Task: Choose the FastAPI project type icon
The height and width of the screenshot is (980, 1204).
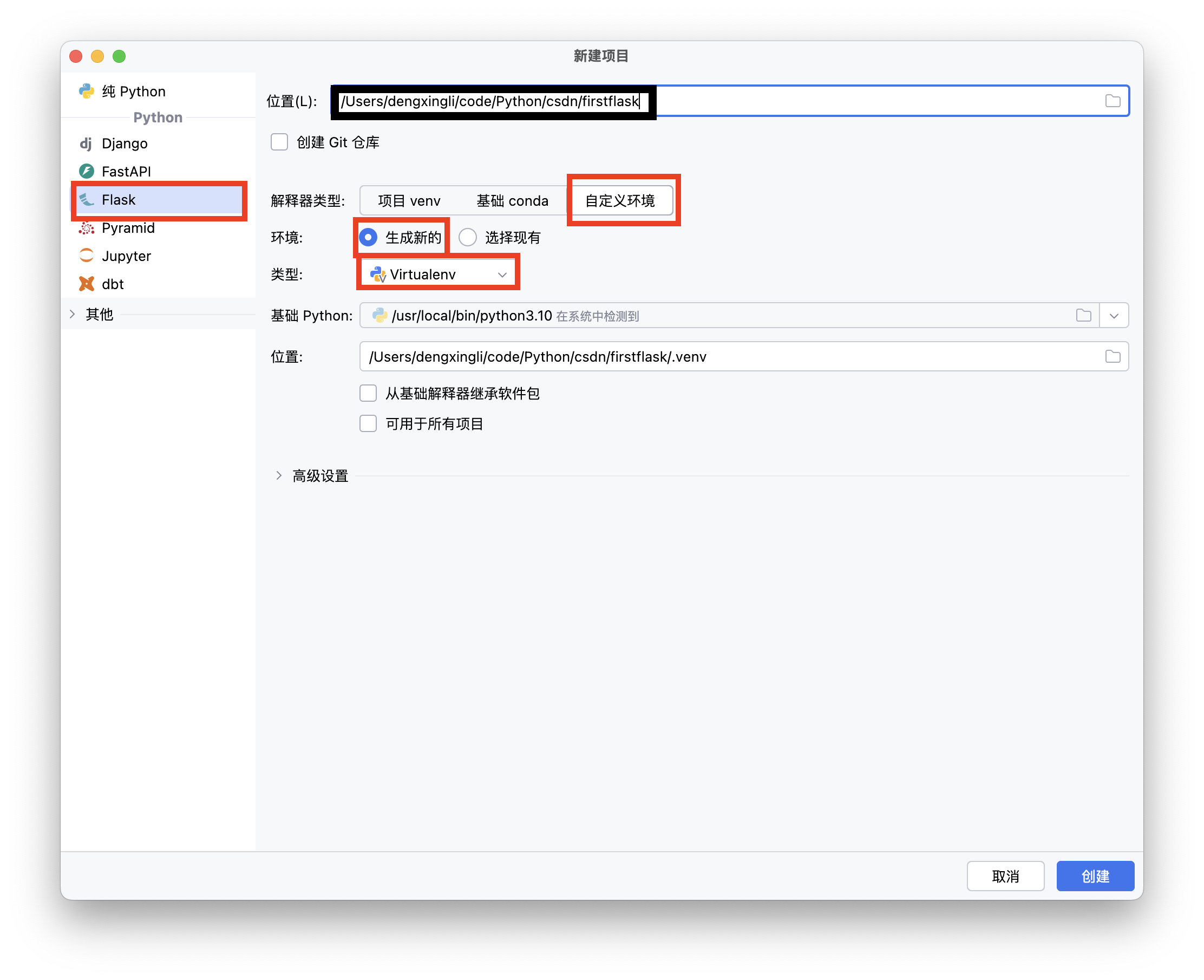Action: tap(87, 171)
